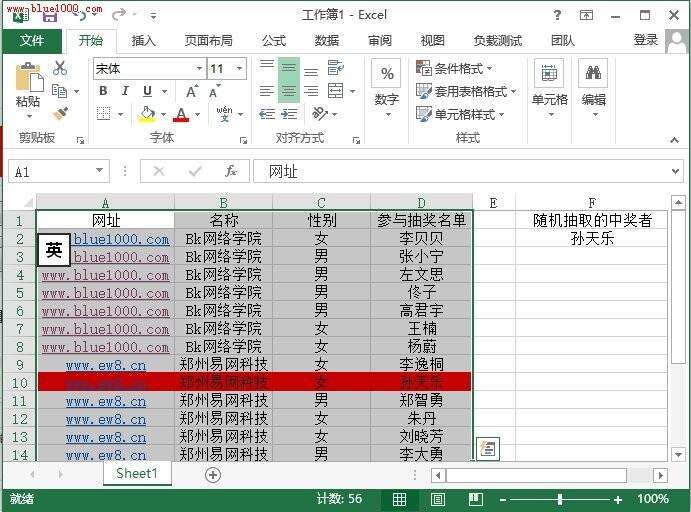Viewport: 691px width, 512px height.
Task: Apply red font color A
Action: (181, 115)
